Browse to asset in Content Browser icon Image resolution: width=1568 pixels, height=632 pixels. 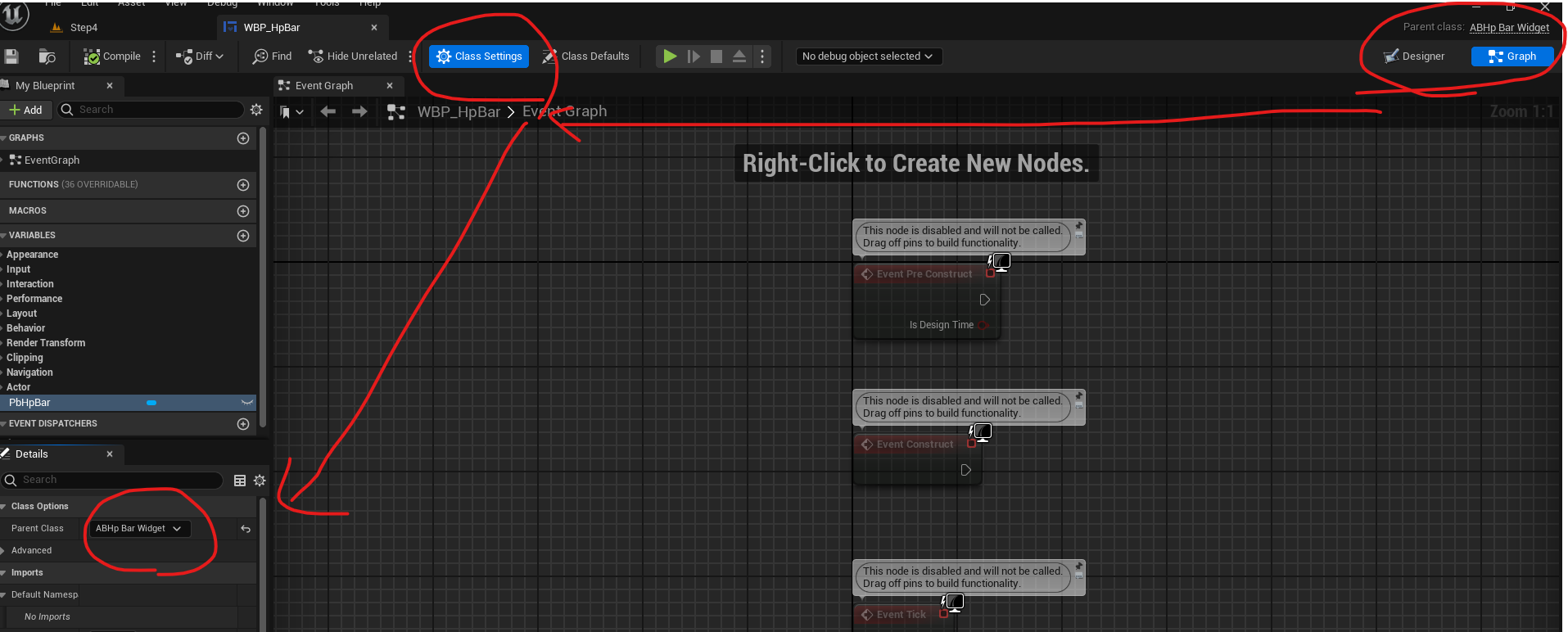pos(47,56)
